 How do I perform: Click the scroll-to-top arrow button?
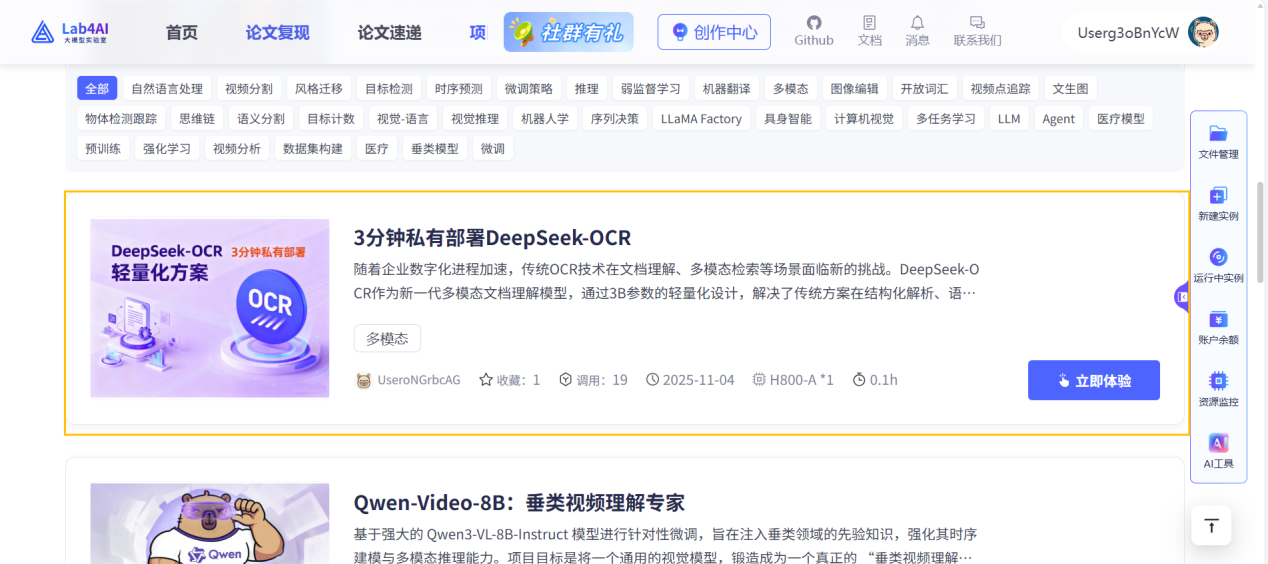pyautogui.click(x=1211, y=525)
